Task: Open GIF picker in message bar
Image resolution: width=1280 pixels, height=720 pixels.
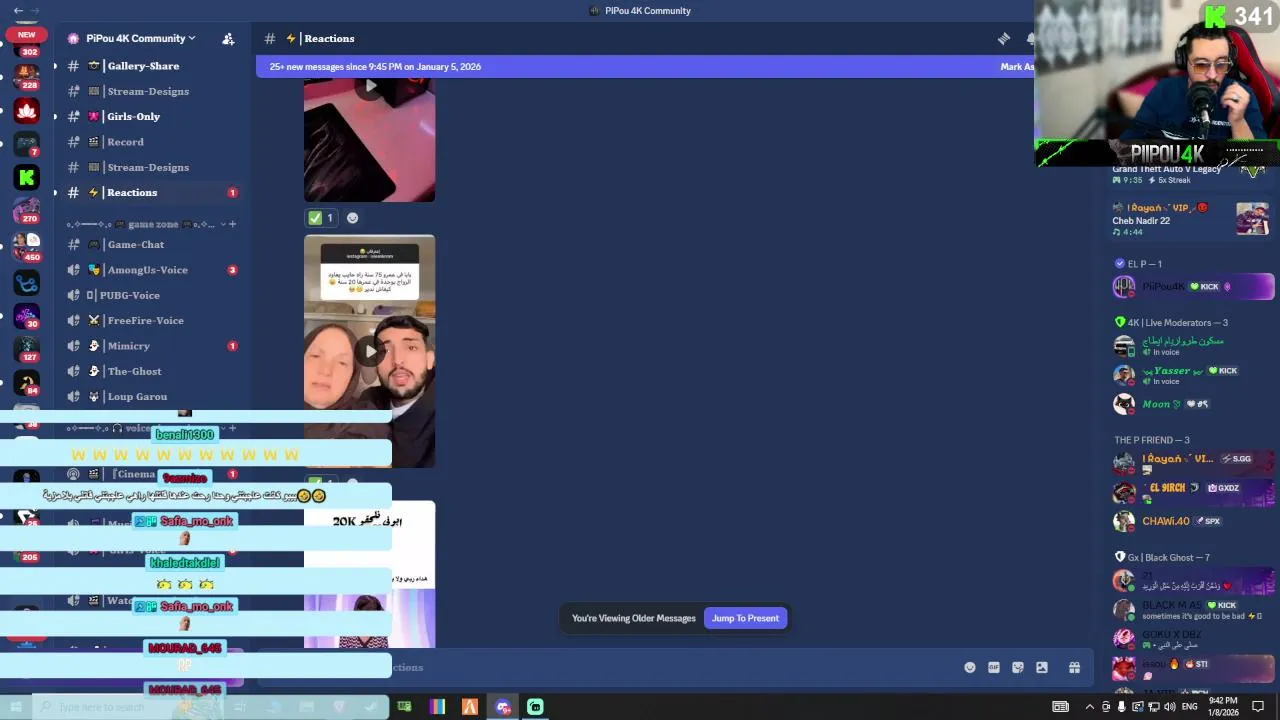Action: point(994,668)
